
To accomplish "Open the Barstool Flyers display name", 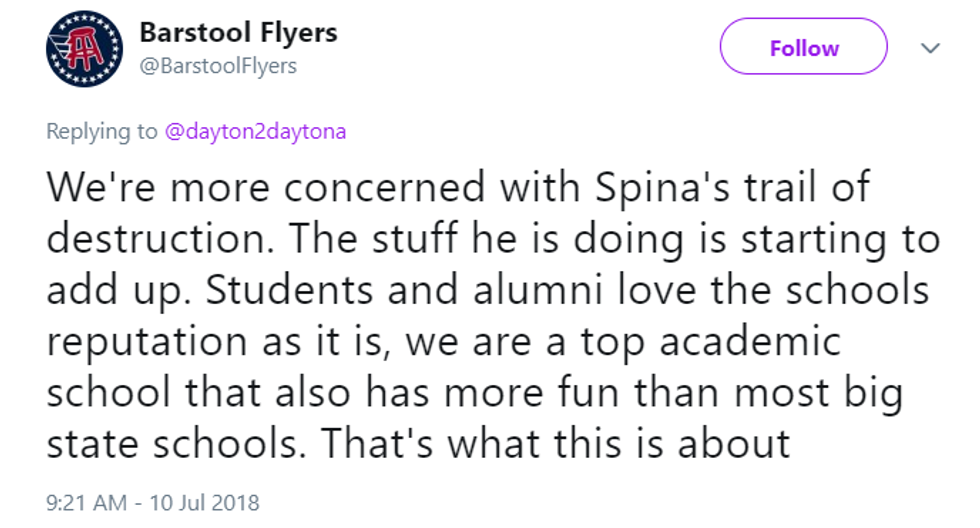I will coord(238,32).
